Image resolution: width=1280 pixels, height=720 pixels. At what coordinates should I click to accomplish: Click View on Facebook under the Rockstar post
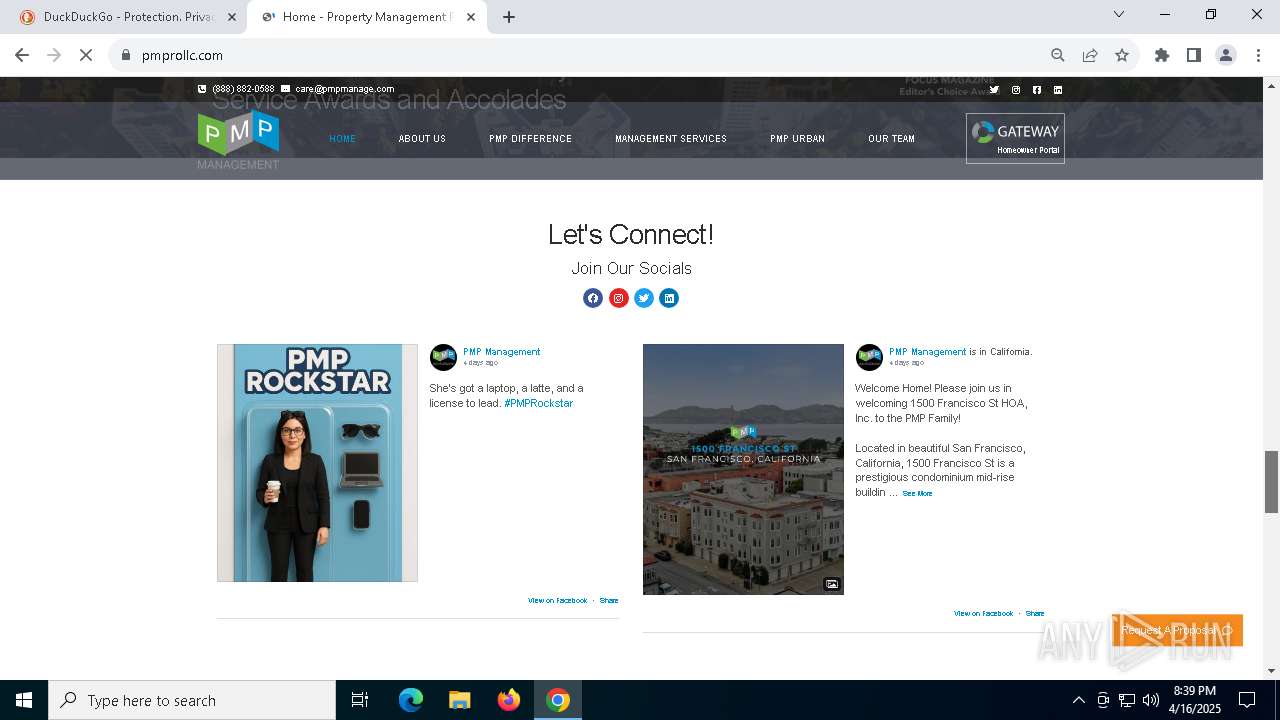tap(558, 601)
